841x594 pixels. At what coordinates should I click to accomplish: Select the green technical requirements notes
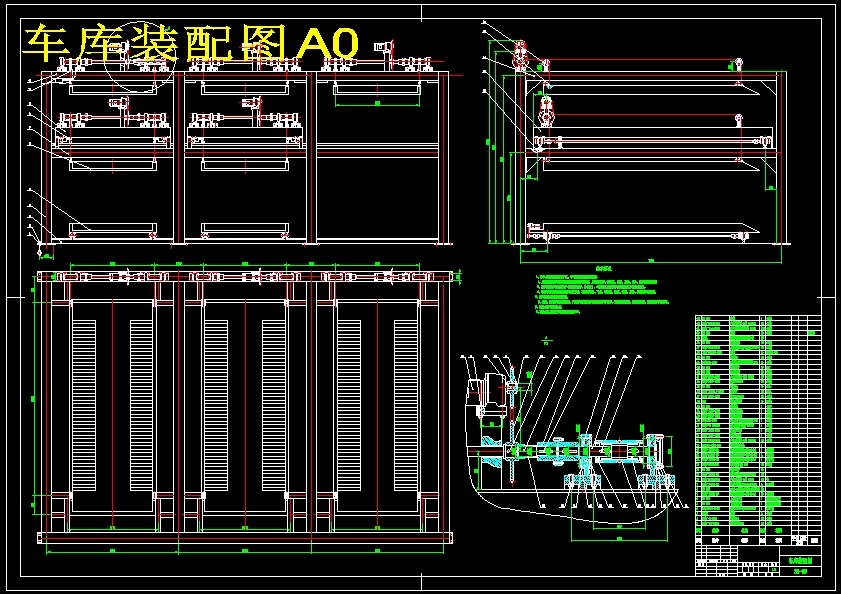click(x=602, y=292)
